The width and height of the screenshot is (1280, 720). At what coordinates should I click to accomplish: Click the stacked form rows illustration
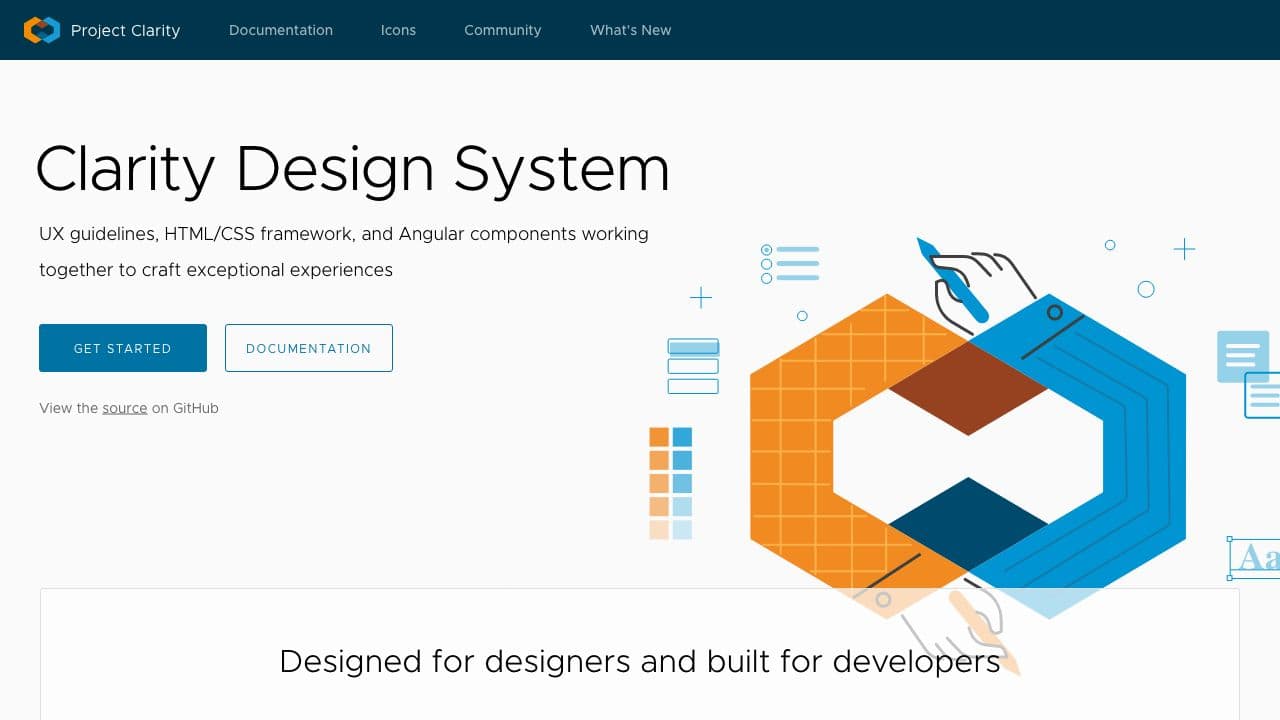pyautogui.click(x=693, y=366)
